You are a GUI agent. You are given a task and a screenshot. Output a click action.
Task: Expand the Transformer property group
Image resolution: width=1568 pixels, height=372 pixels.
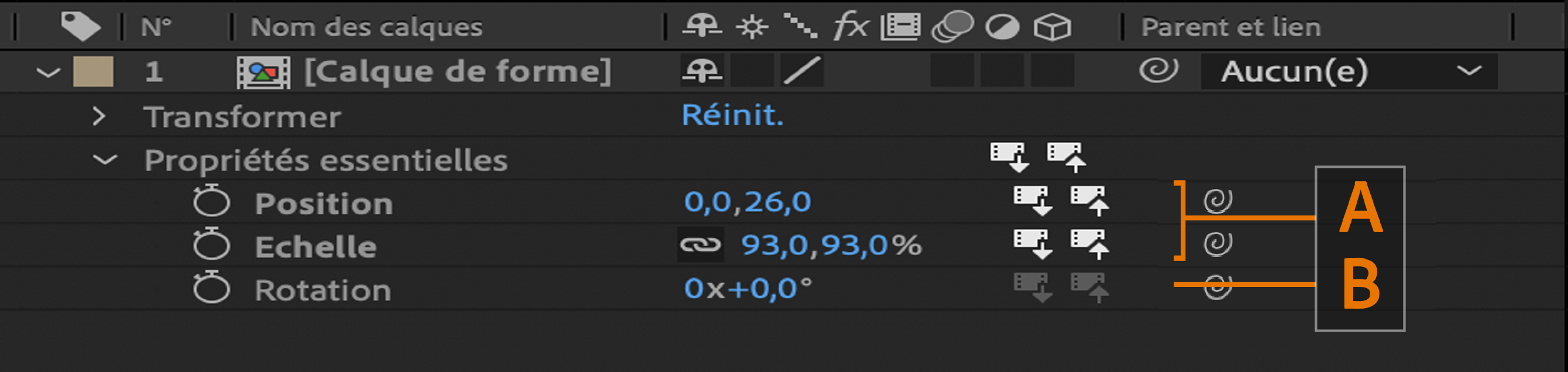coord(99,116)
